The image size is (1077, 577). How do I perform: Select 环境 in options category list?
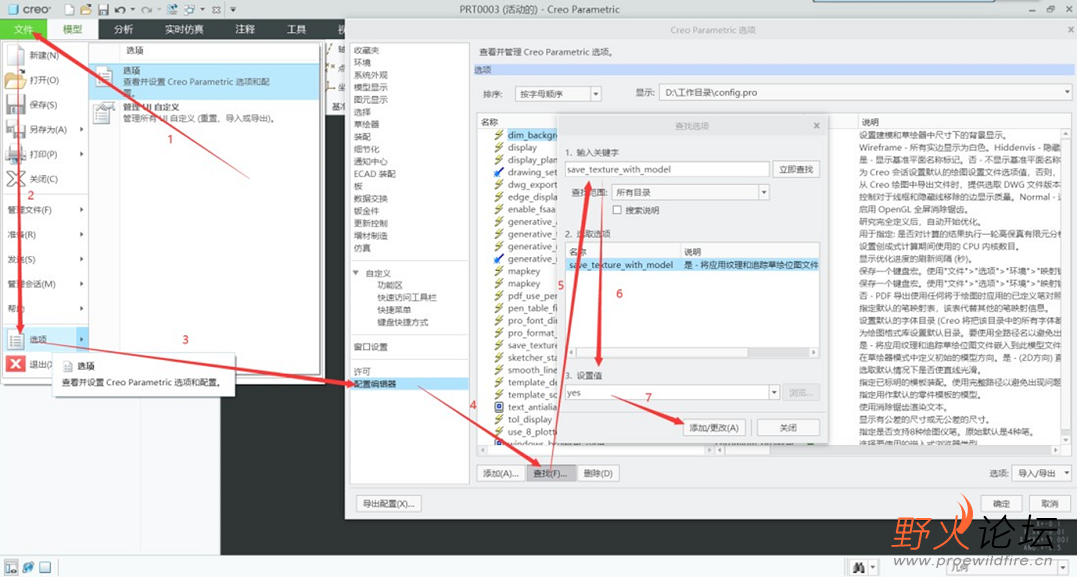tap(362, 63)
